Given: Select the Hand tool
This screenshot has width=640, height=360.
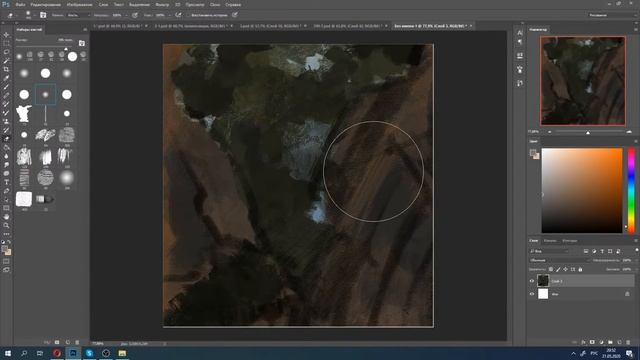Looking at the screenshot, I should (x=6, y=217).
